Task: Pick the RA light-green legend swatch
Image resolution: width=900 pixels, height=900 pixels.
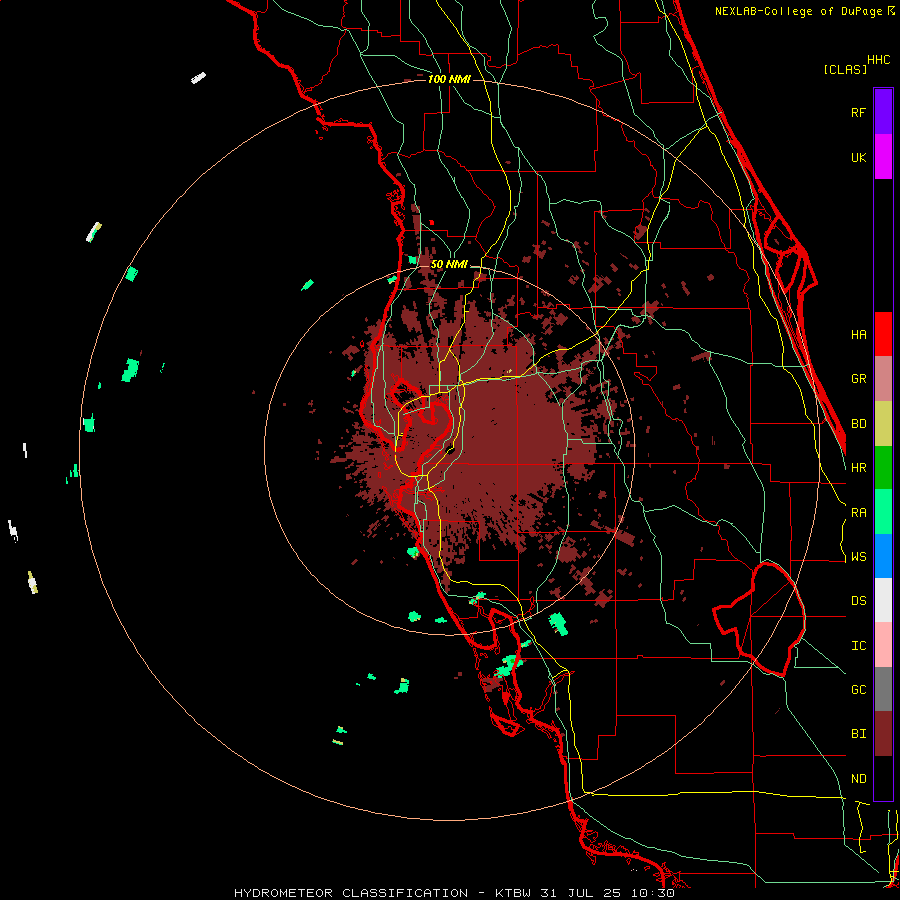Action: [883, 512]
